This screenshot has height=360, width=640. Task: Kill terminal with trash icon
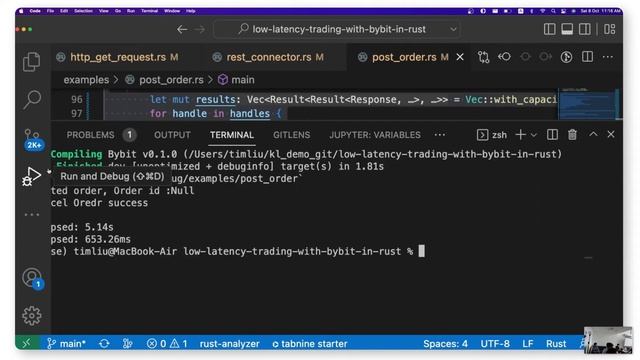point(572,135)
